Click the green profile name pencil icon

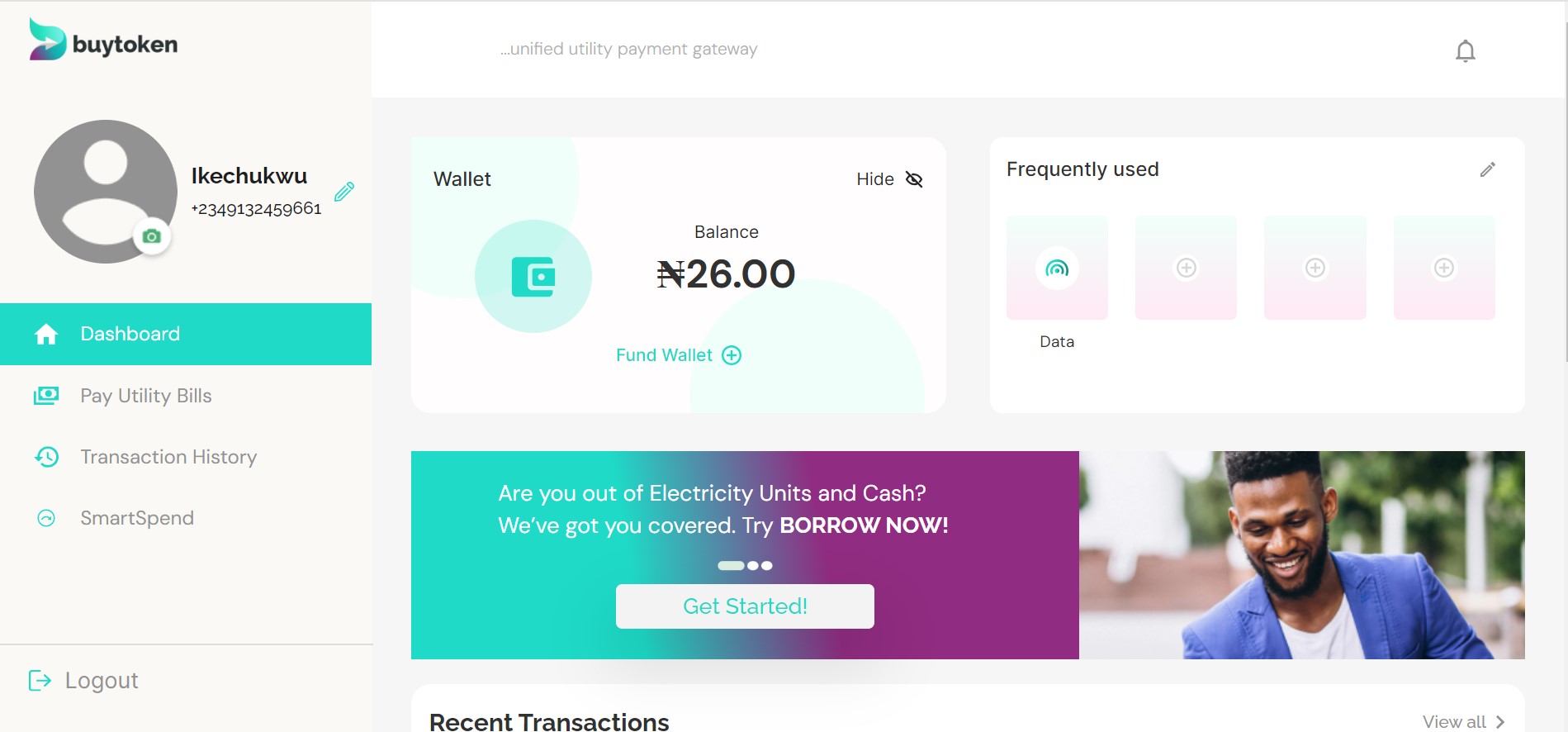pos(344,192)
